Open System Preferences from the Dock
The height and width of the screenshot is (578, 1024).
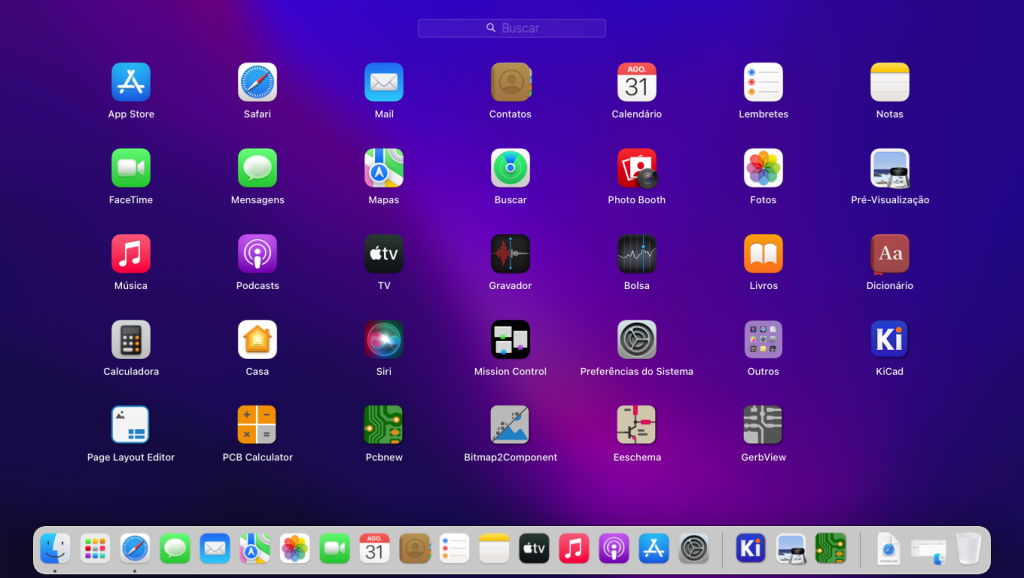pyautogui.click(x=694, y=549)
